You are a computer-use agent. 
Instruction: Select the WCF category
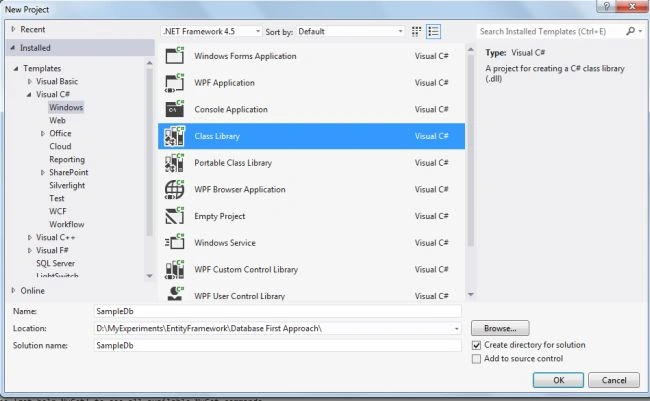(x=58, y=211)
